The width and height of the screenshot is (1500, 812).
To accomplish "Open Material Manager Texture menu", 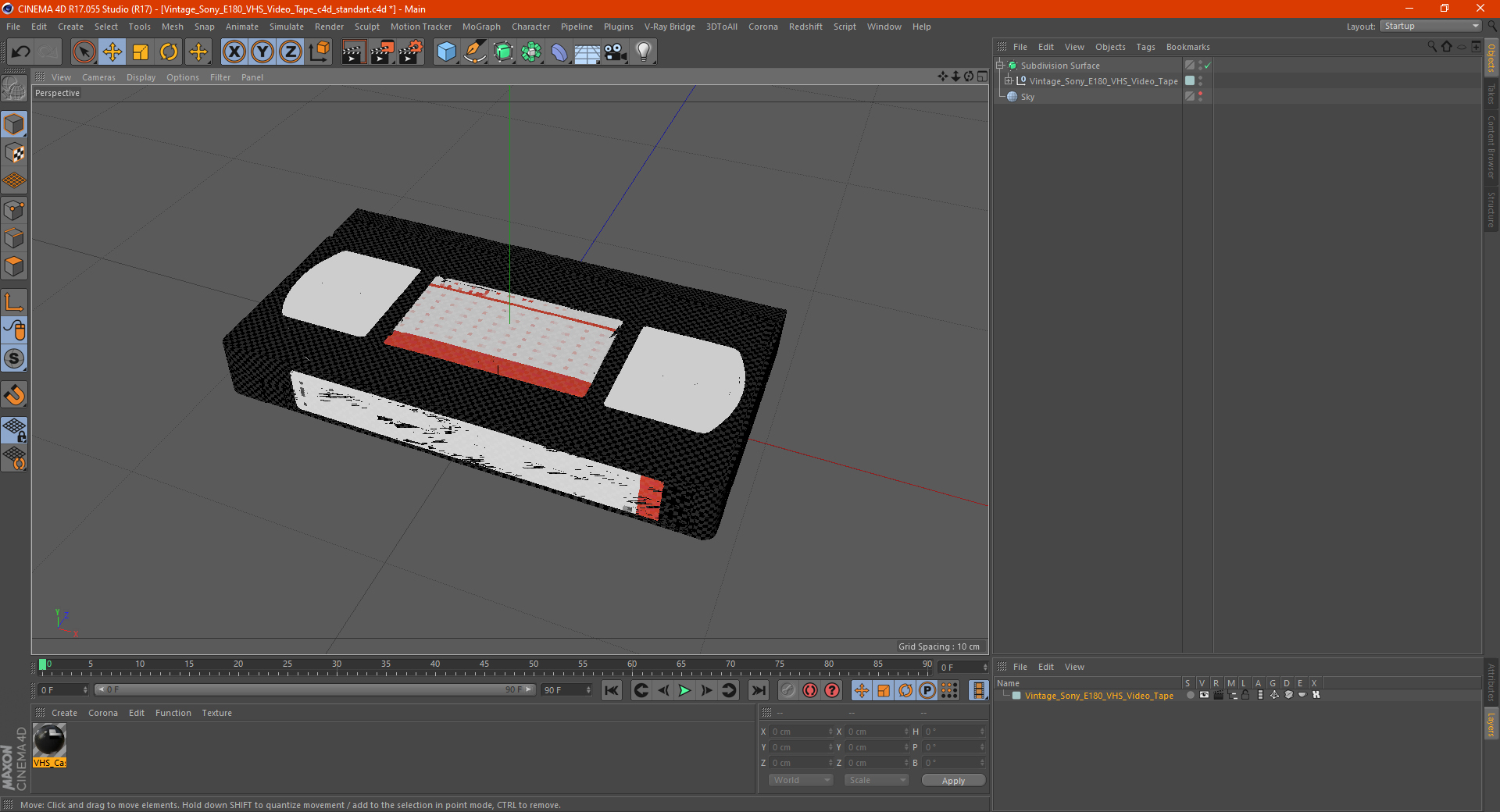I will [216, 713].
